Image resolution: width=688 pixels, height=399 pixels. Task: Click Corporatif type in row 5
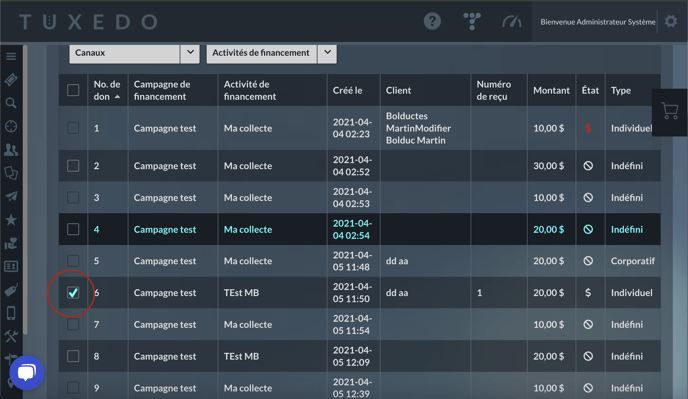pos(633,261)
